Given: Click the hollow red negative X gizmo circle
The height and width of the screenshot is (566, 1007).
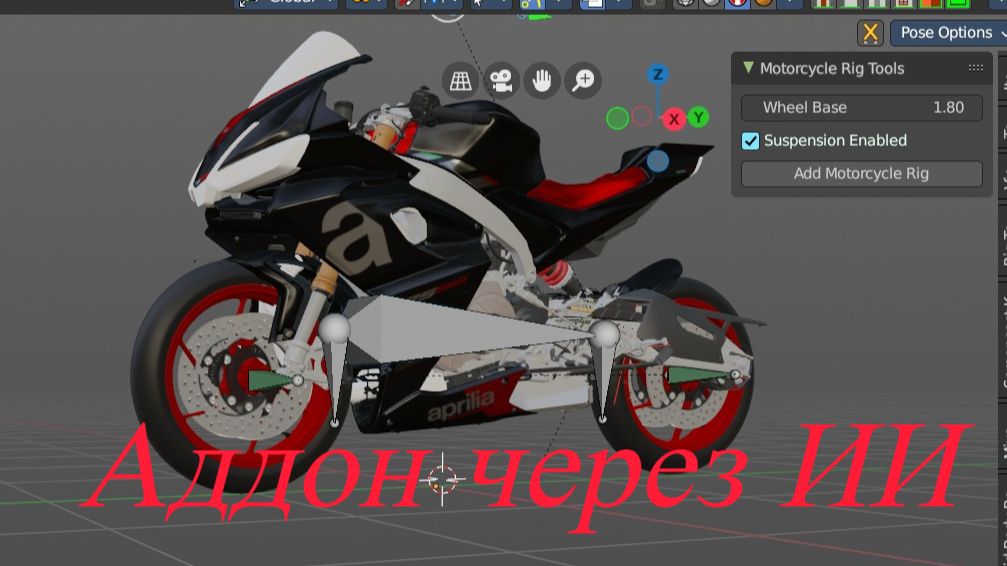Looking at the screenshot, I should click(642, 116).
